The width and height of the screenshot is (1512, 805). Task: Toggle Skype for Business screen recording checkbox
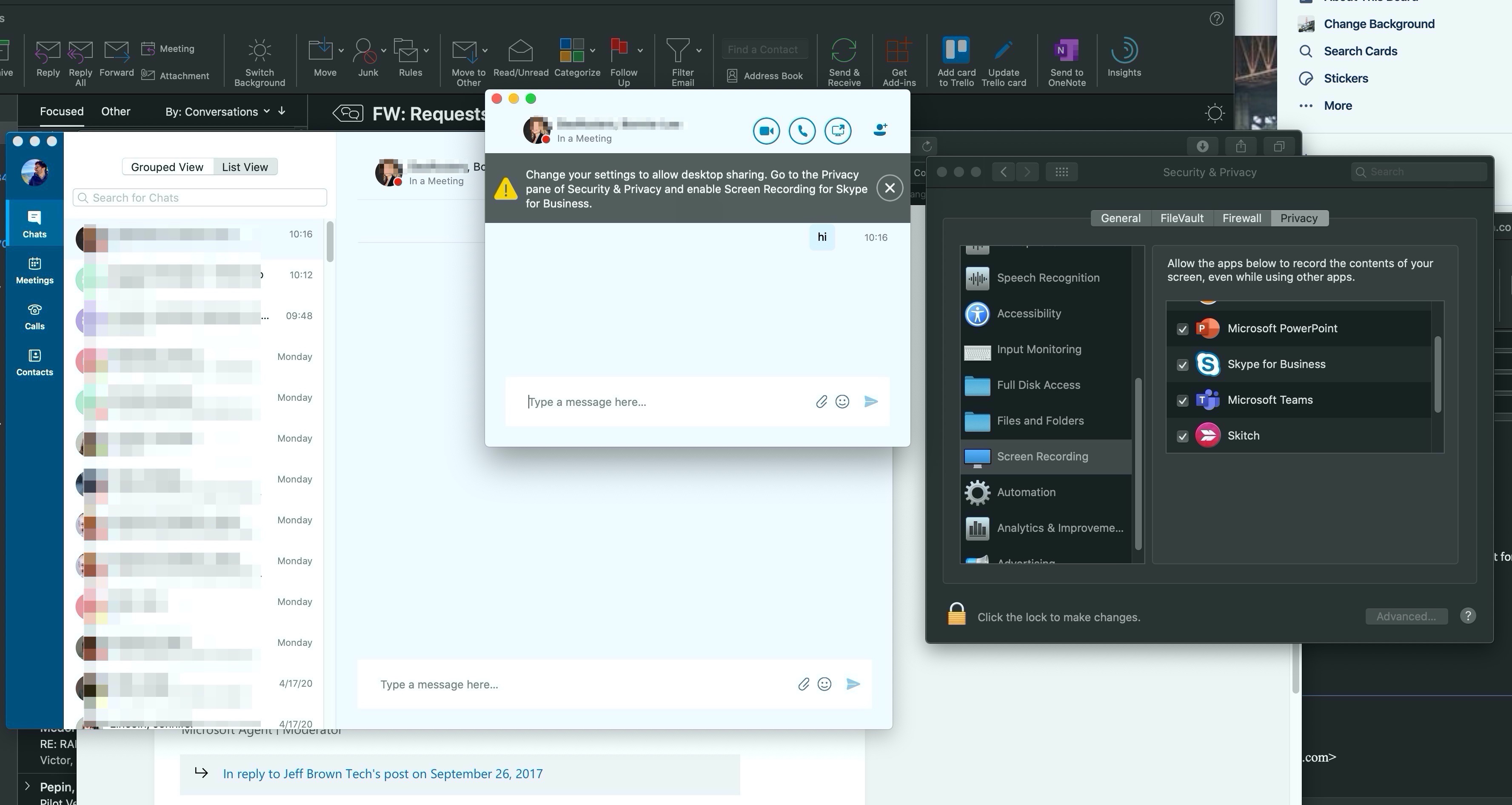coord(1182,365)
